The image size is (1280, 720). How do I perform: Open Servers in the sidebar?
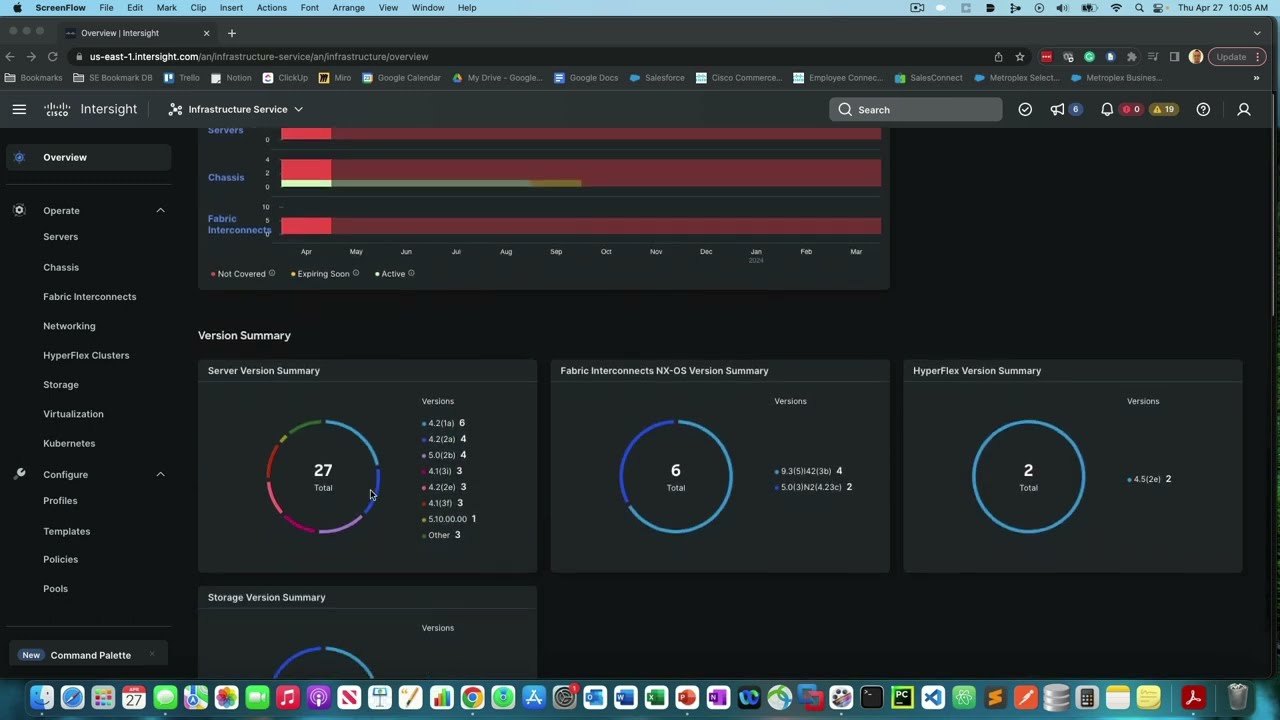tap(60, 237)
